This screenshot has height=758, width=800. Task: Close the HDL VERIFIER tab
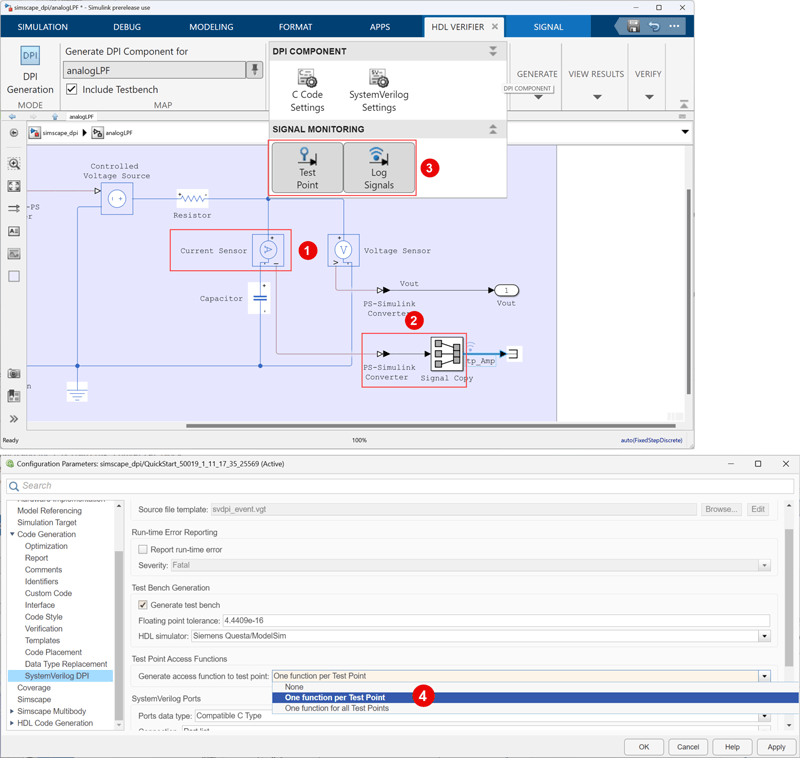click(x=495, y=27)
